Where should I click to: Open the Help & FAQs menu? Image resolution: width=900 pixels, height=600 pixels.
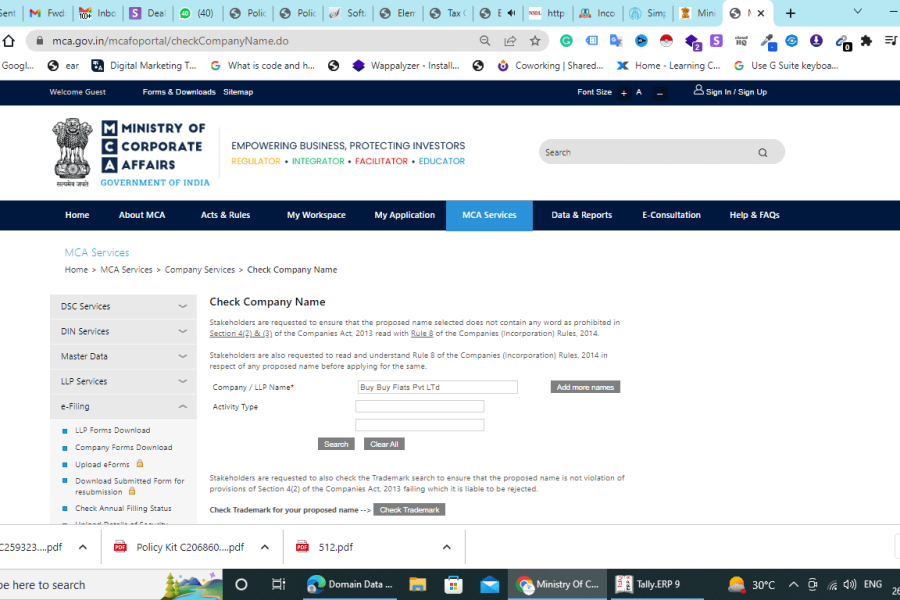click(x=754, y=215)
